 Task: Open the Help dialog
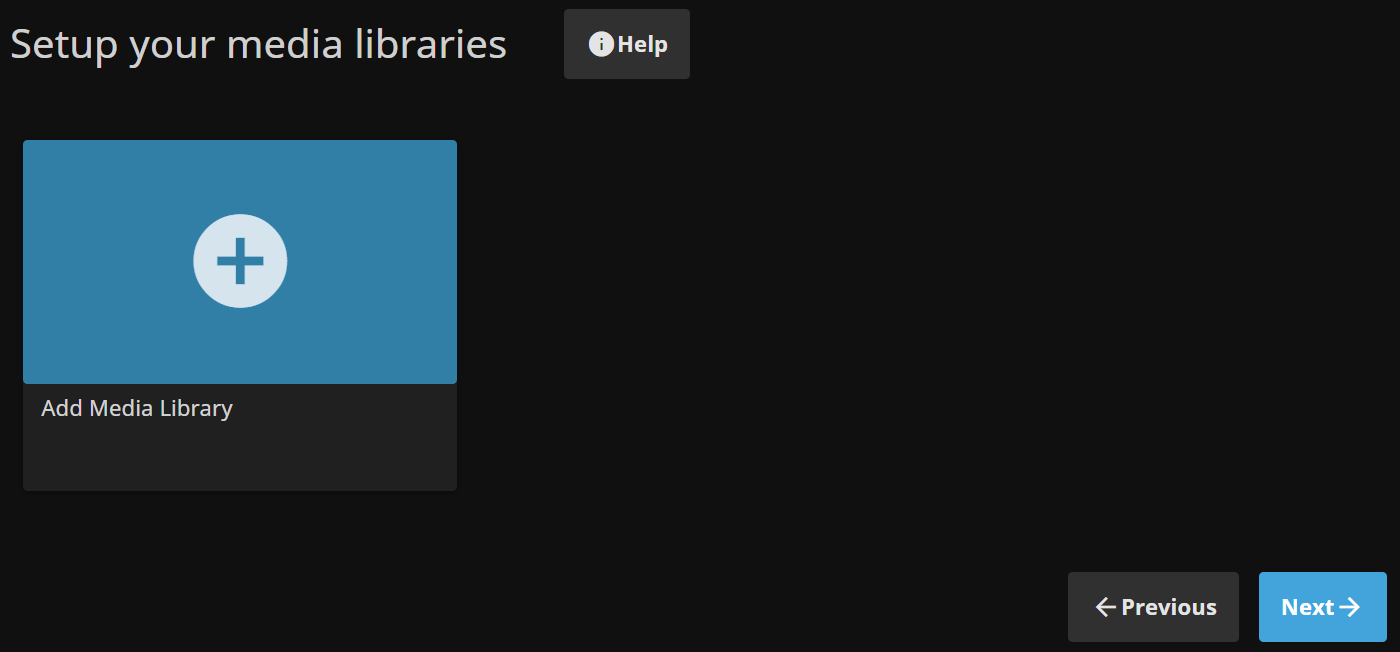(x=627, y=43)
